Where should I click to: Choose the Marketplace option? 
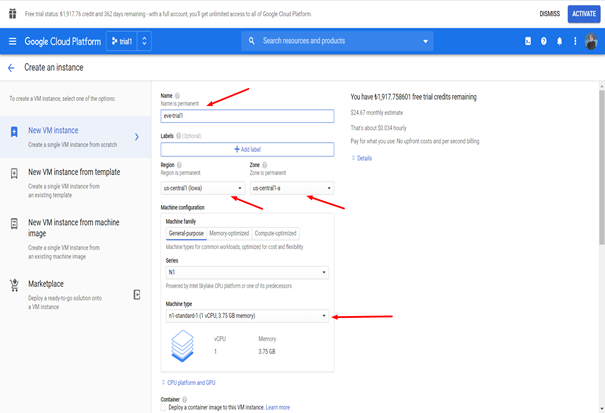click(75, 295)
